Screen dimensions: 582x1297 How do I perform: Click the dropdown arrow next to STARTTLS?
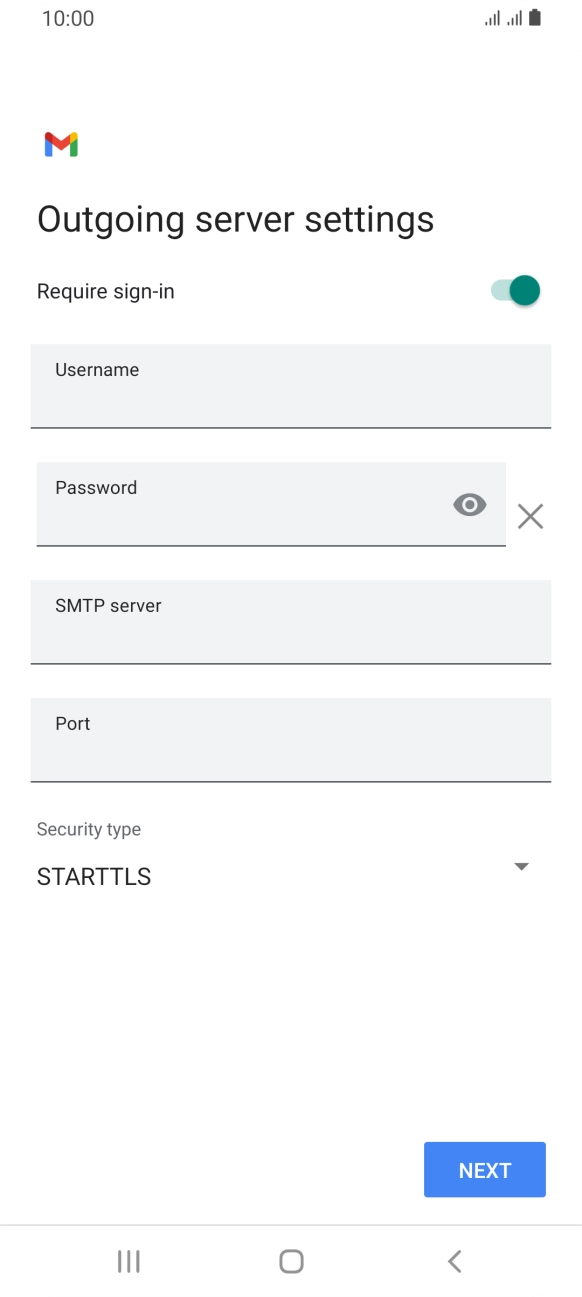click(521, 866)
